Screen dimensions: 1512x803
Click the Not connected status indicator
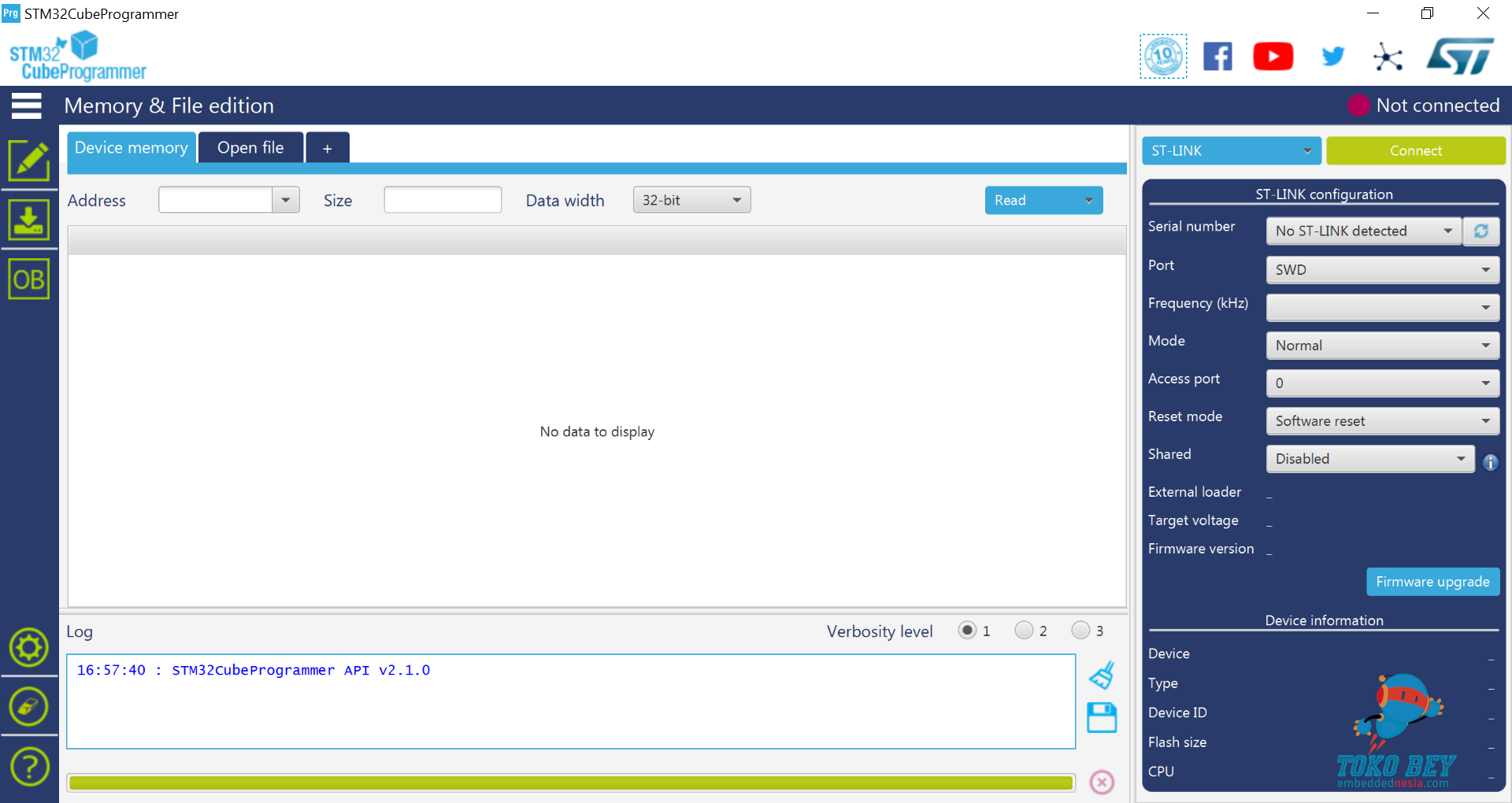click(1424, 105)
